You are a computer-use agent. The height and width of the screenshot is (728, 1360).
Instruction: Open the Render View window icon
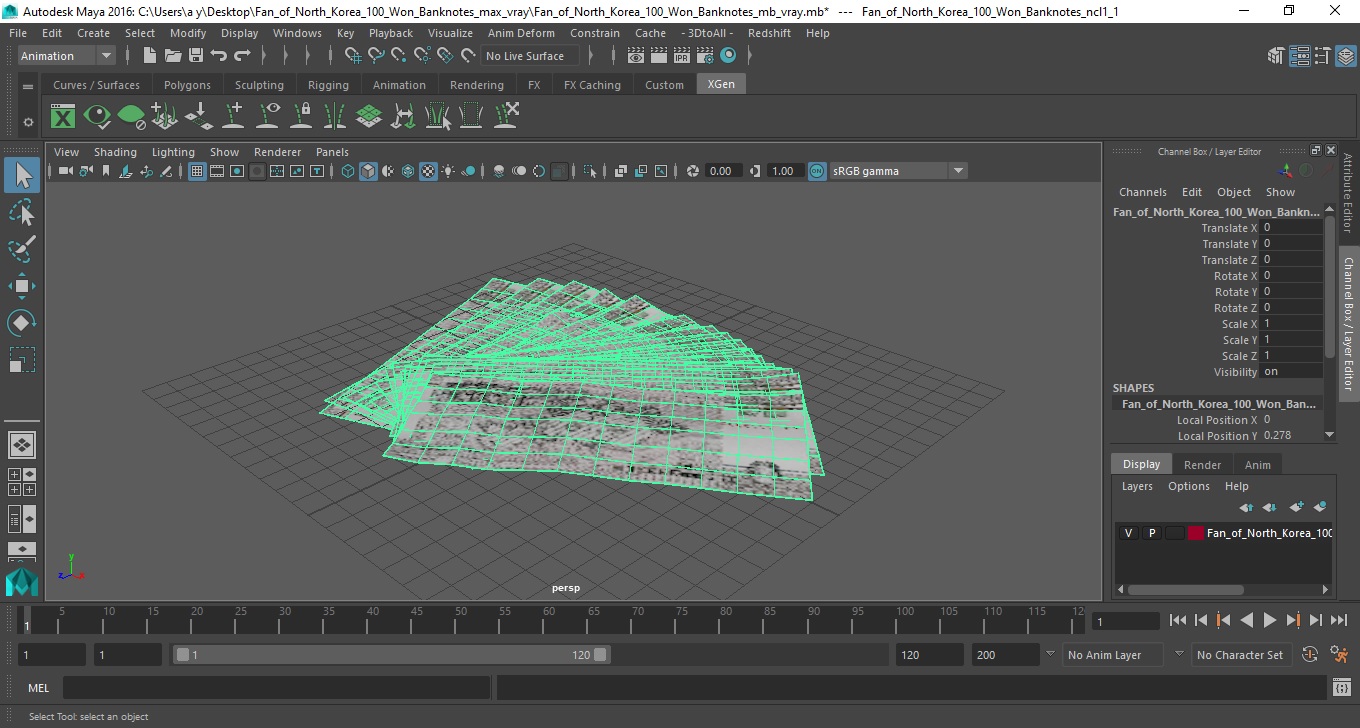click(636, 56)
